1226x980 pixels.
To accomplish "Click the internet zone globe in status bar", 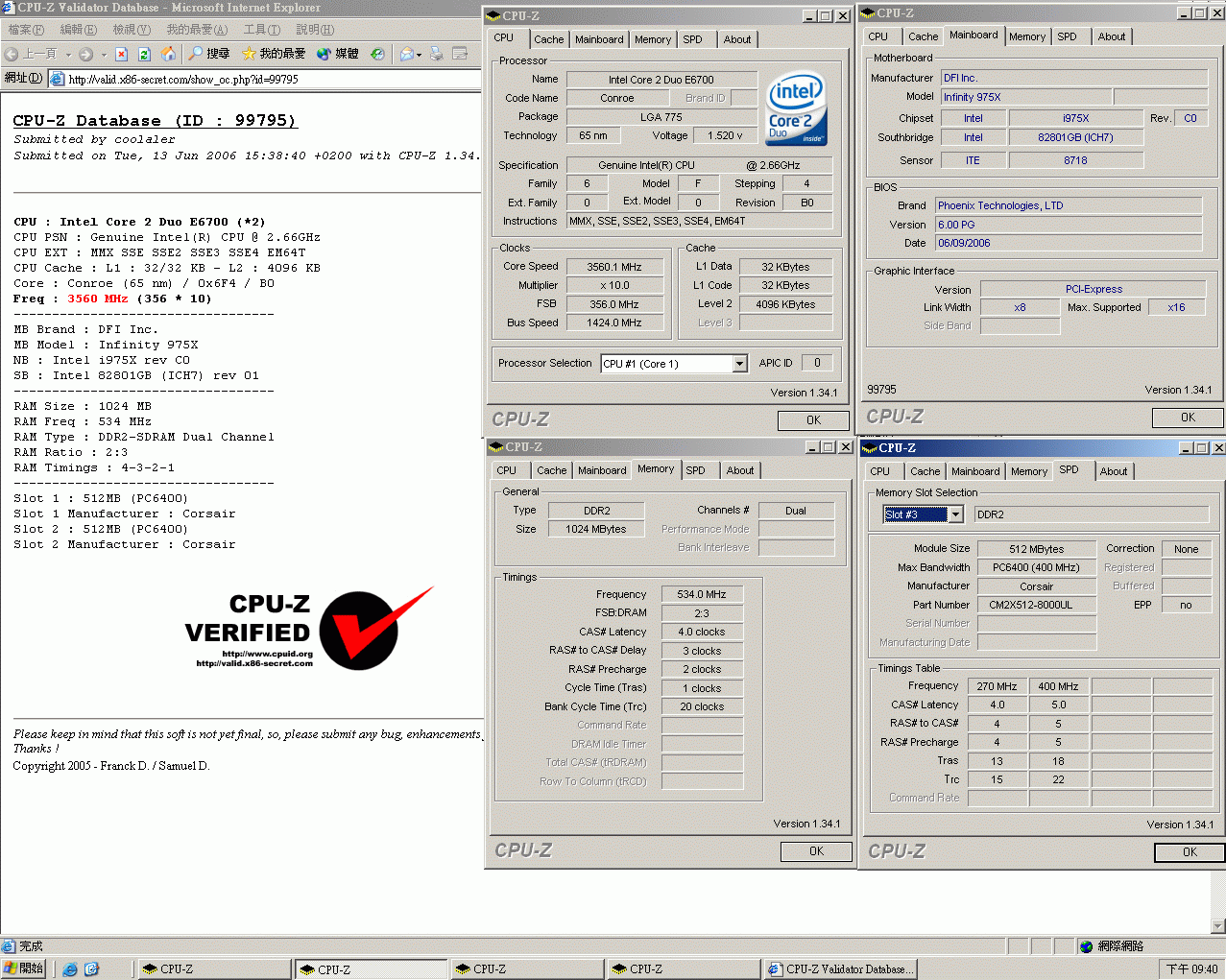I will point(1087,946).
